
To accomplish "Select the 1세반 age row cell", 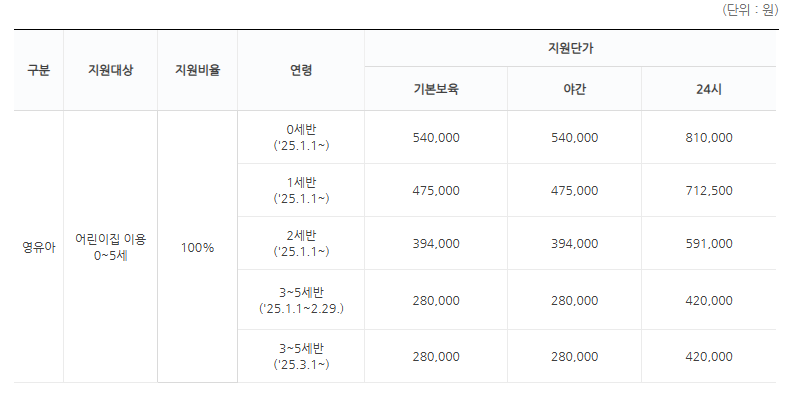I will [x=301, y=190].
